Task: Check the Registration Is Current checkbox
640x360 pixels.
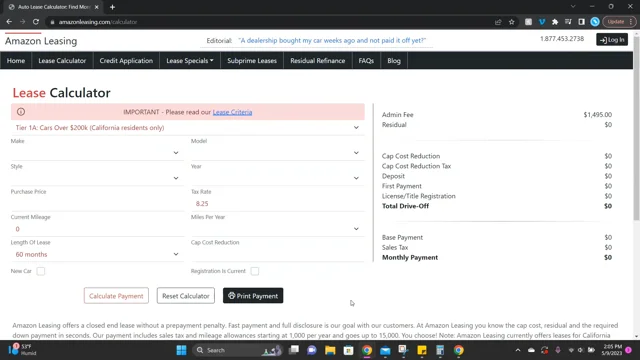Action: (x=255, y=271)
